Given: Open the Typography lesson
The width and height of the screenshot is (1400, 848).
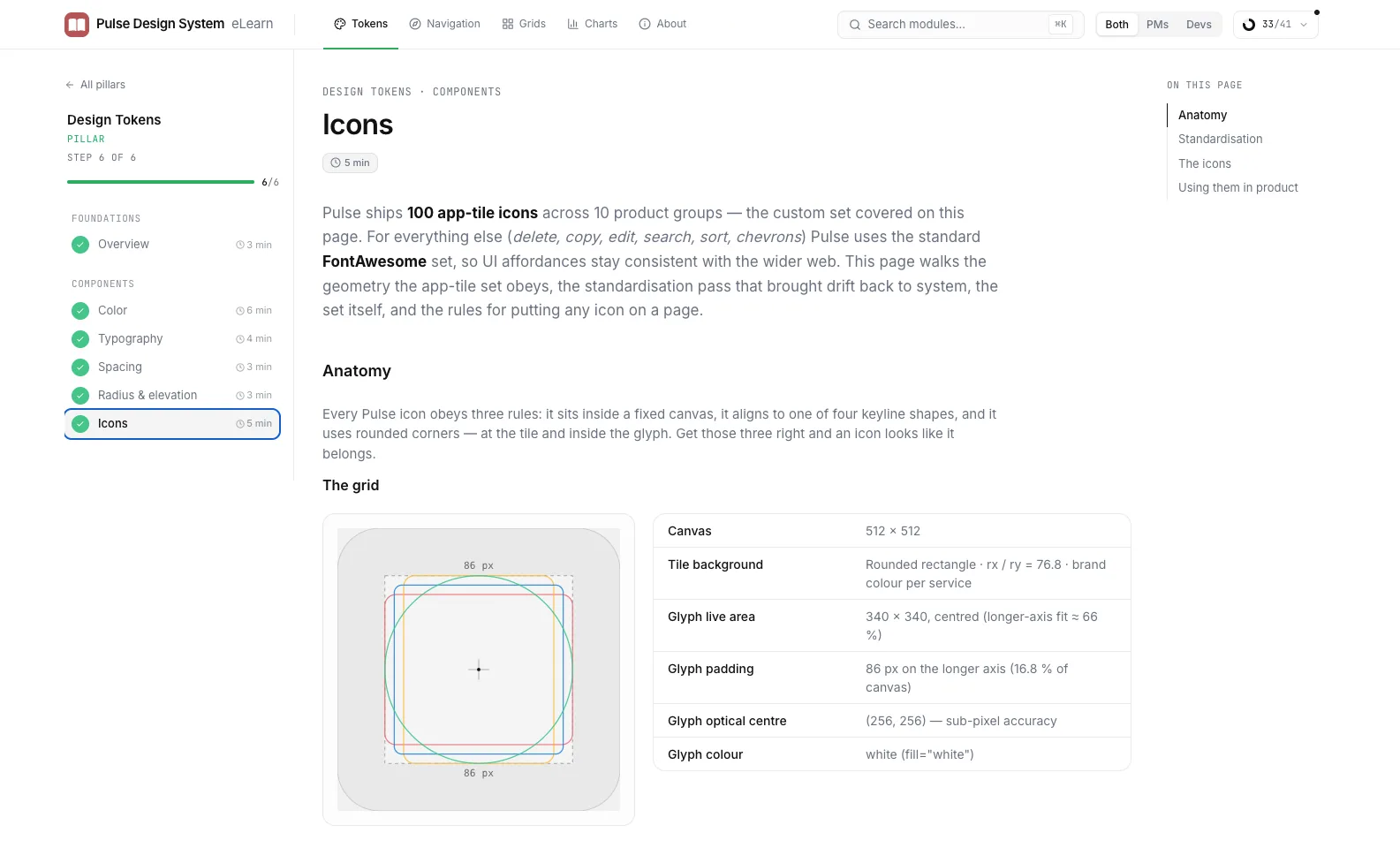Looking at the screenshot, I should [172, 339].
